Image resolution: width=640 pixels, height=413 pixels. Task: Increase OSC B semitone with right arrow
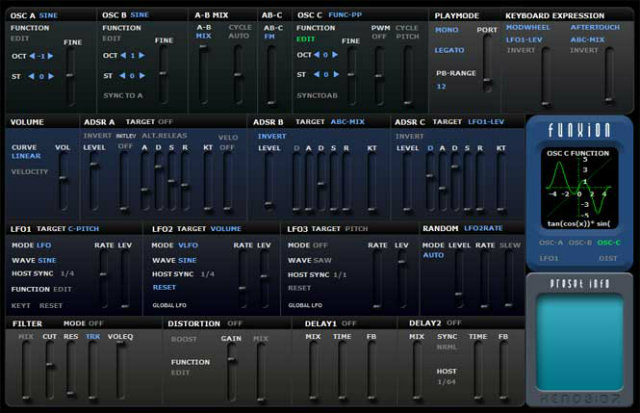(142, 75)
